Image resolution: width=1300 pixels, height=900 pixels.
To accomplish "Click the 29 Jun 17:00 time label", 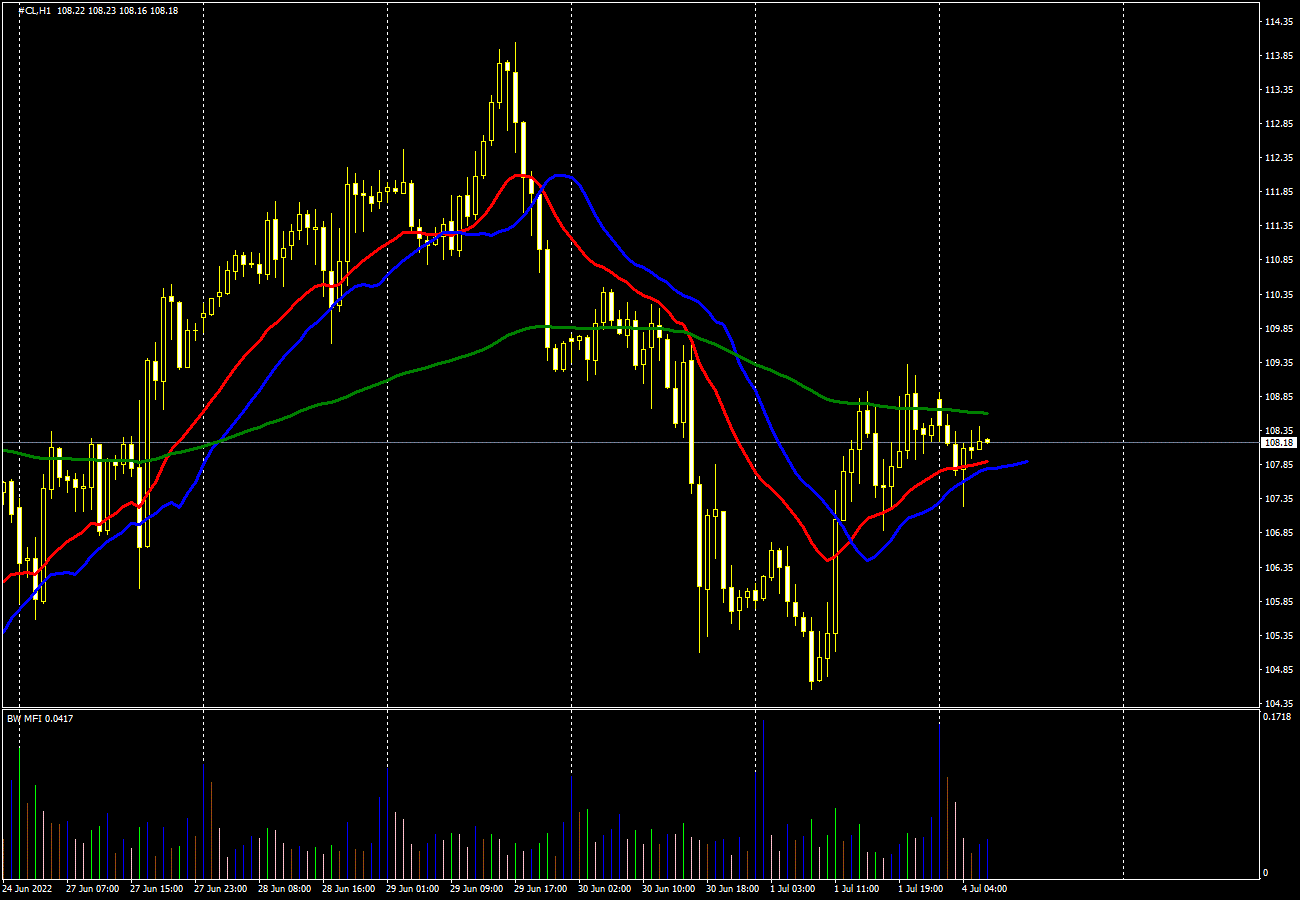I will tap(540, 888).
